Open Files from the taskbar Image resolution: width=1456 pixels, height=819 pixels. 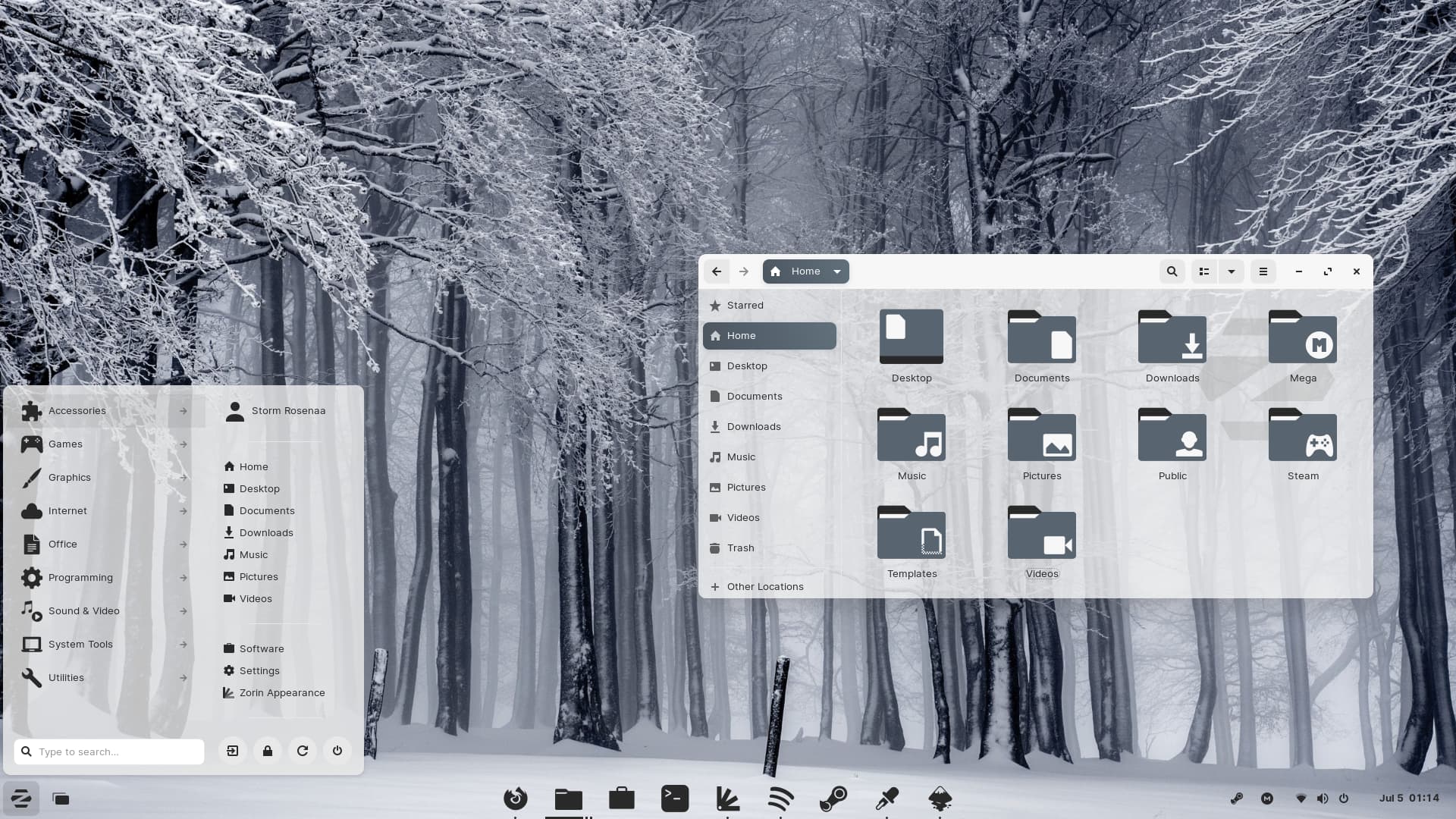click(x=569, y=799)
